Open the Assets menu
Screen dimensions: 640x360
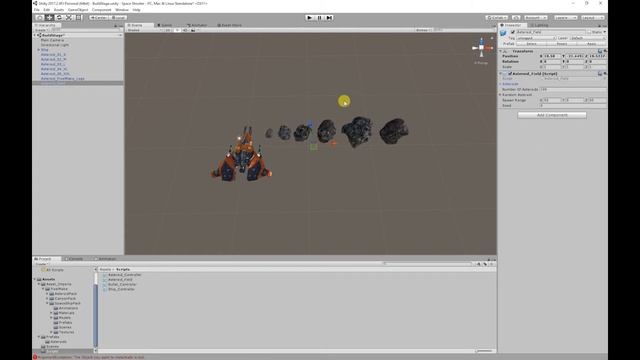[x=59, y=10]
